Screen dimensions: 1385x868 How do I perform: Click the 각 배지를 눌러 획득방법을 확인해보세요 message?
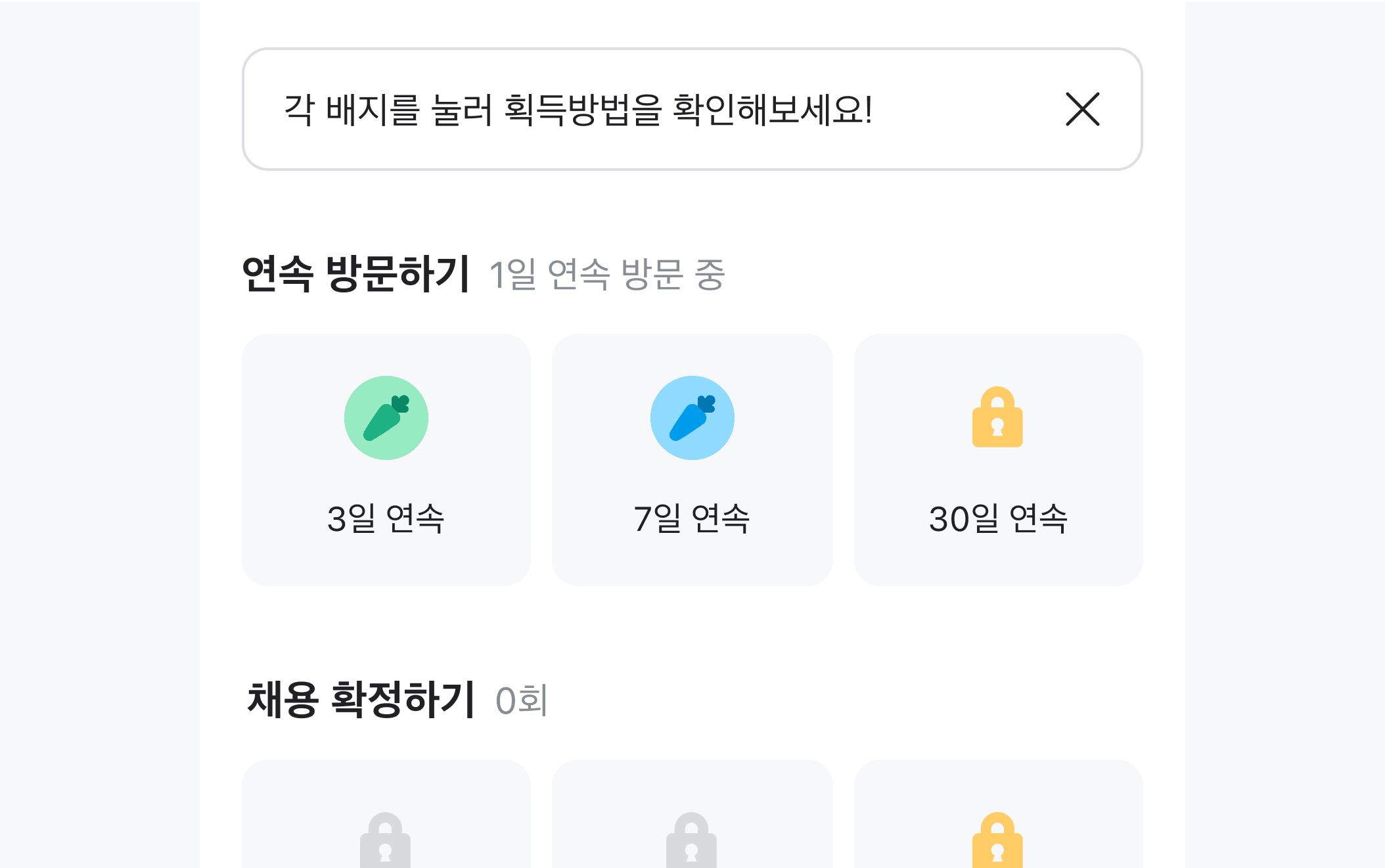pyautogui.click(x=578, y=109)
